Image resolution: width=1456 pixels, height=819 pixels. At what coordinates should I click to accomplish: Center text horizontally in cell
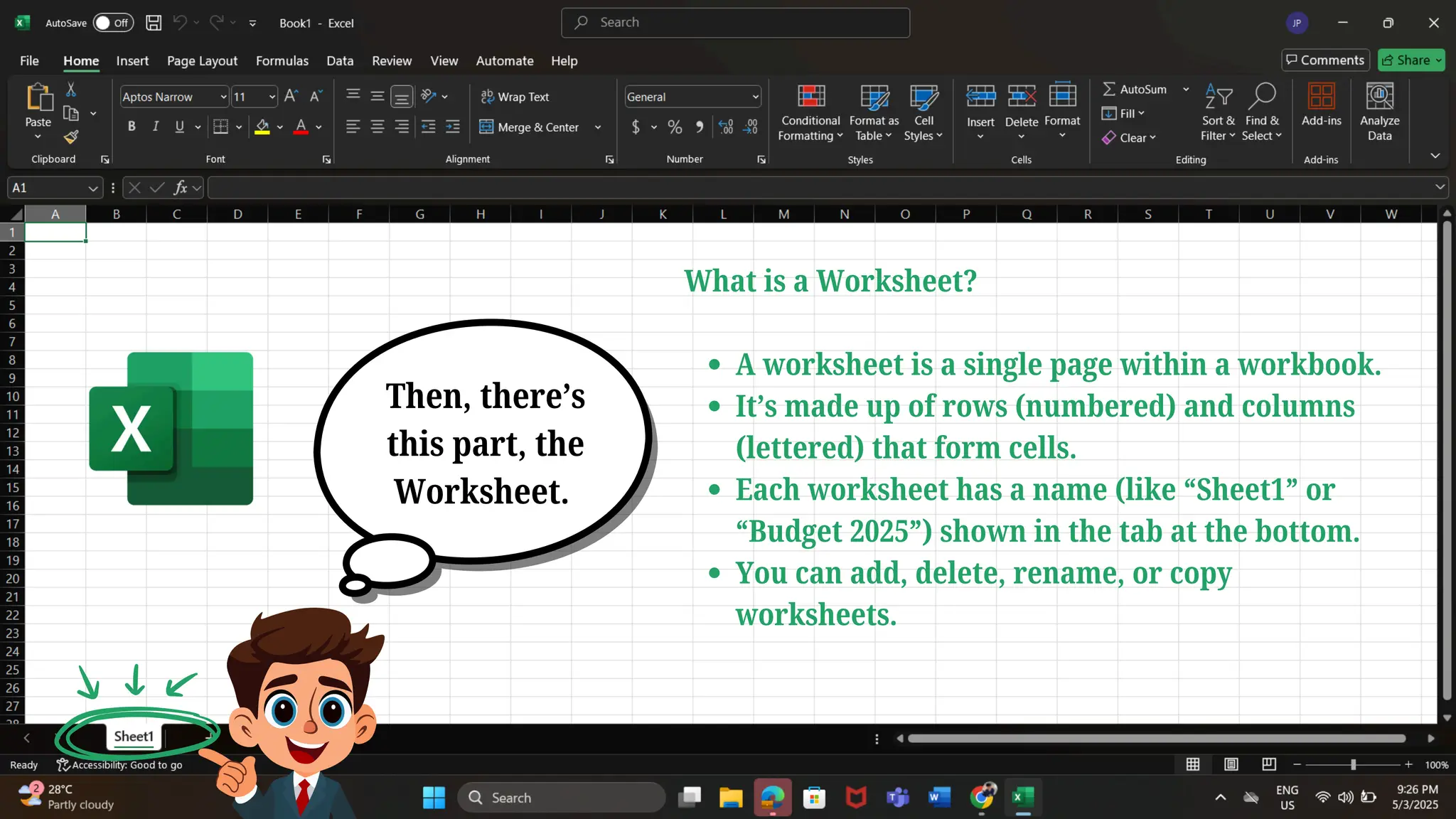coord(378,127)
